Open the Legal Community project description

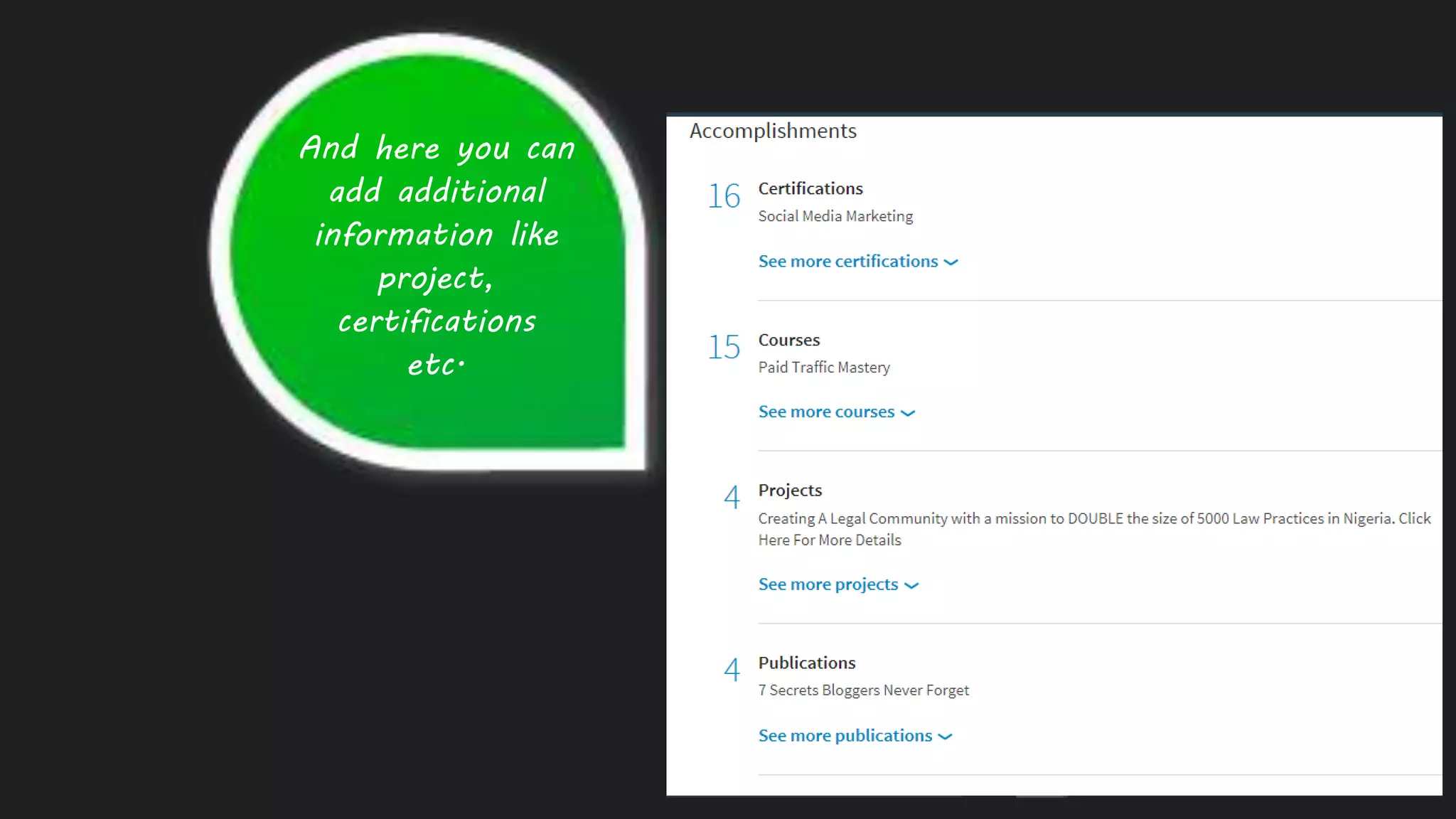(1094, 529)
